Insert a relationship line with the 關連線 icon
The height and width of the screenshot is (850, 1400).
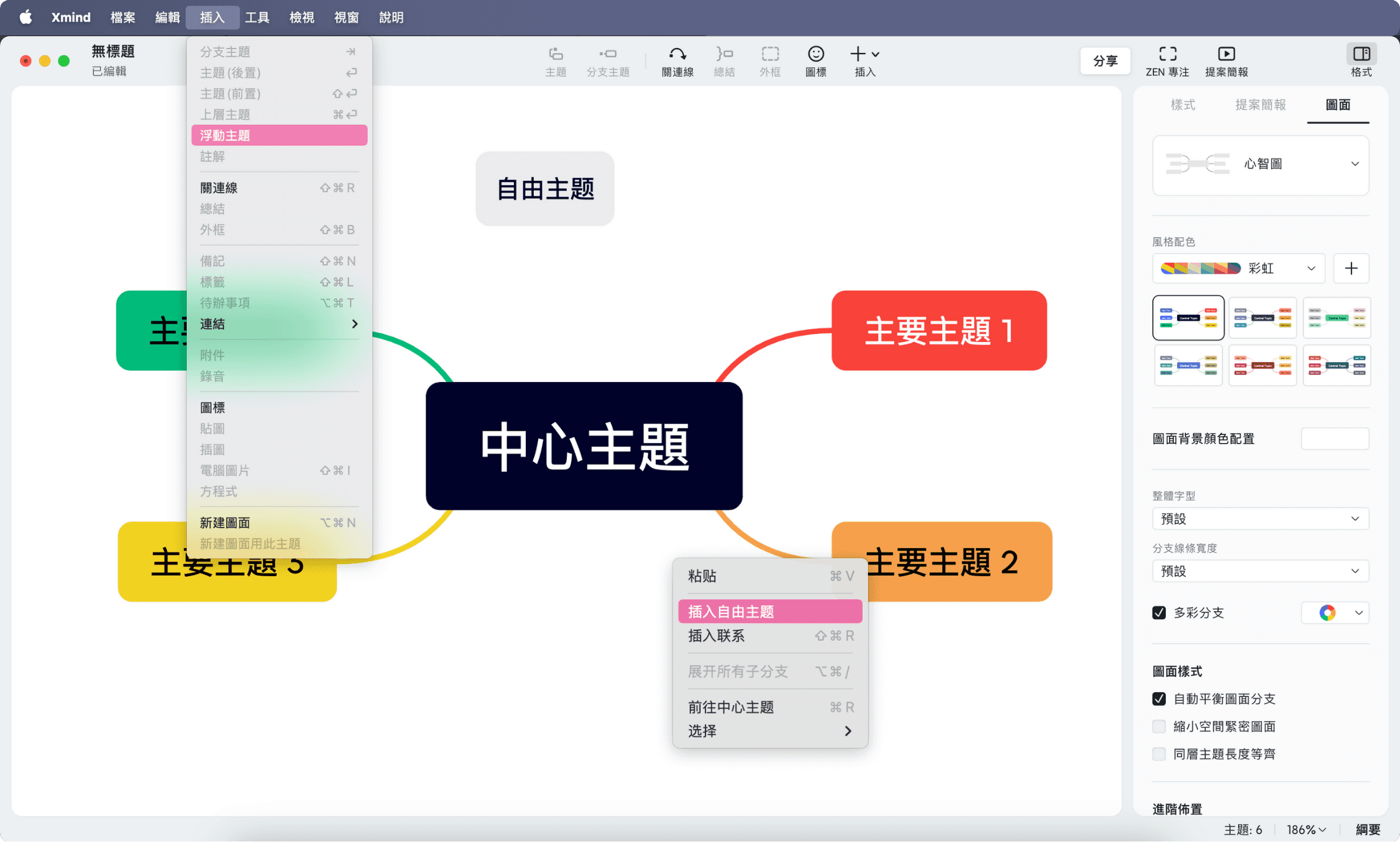point(676,61)
